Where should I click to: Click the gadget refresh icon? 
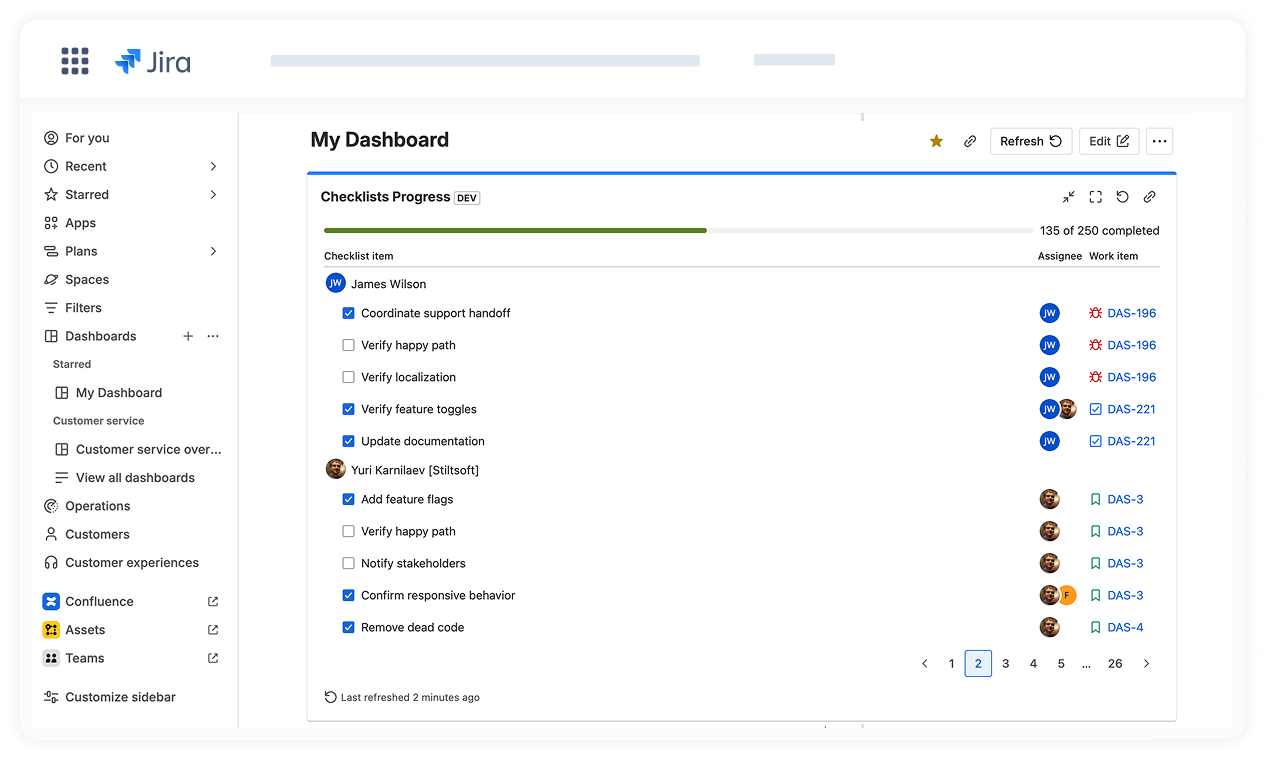click(1122, 197)
